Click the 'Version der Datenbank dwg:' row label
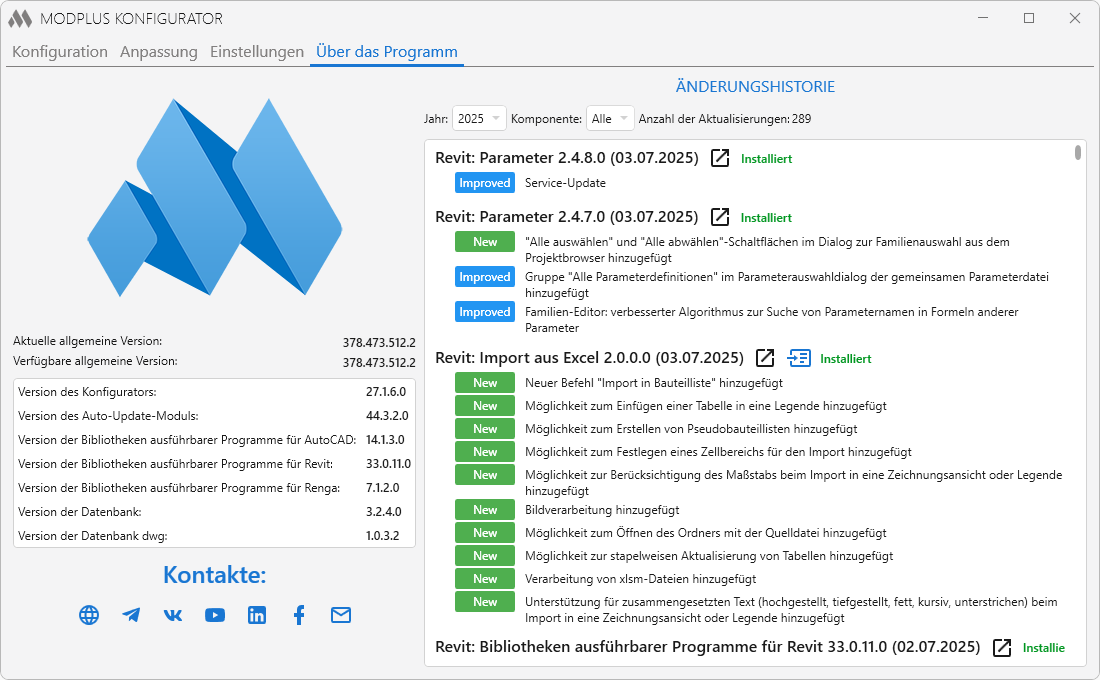 pyautogui.click(x=93, y=535)
